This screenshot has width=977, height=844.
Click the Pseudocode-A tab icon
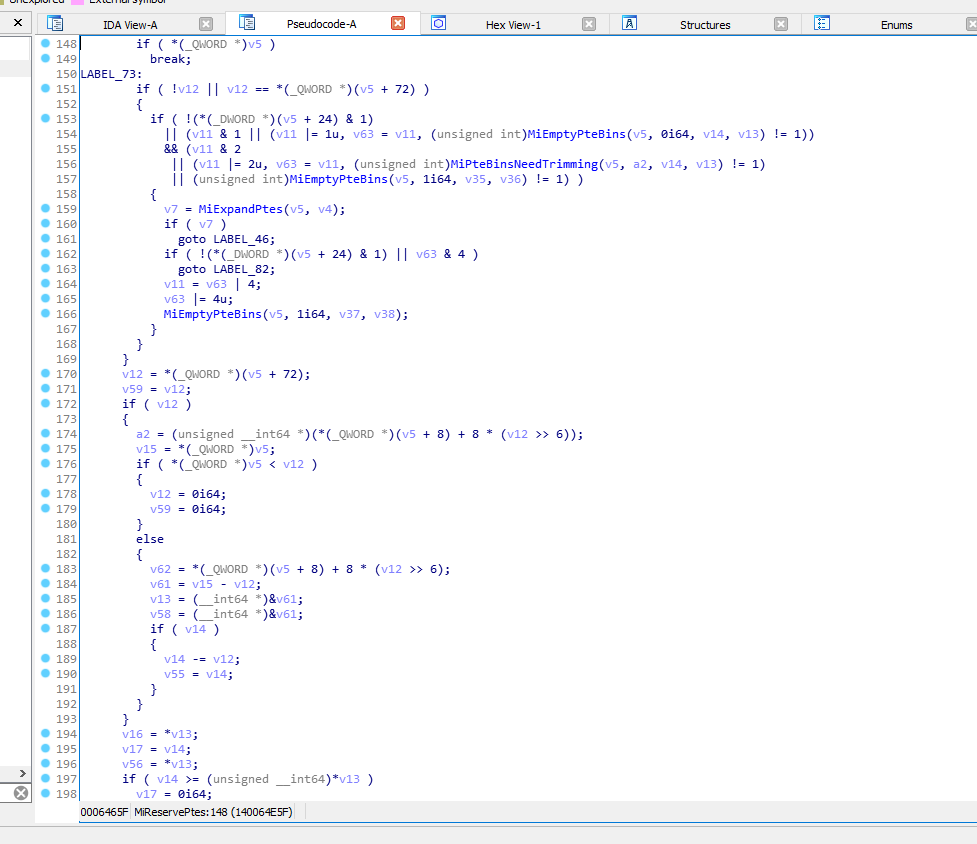(x=247, y=23)
